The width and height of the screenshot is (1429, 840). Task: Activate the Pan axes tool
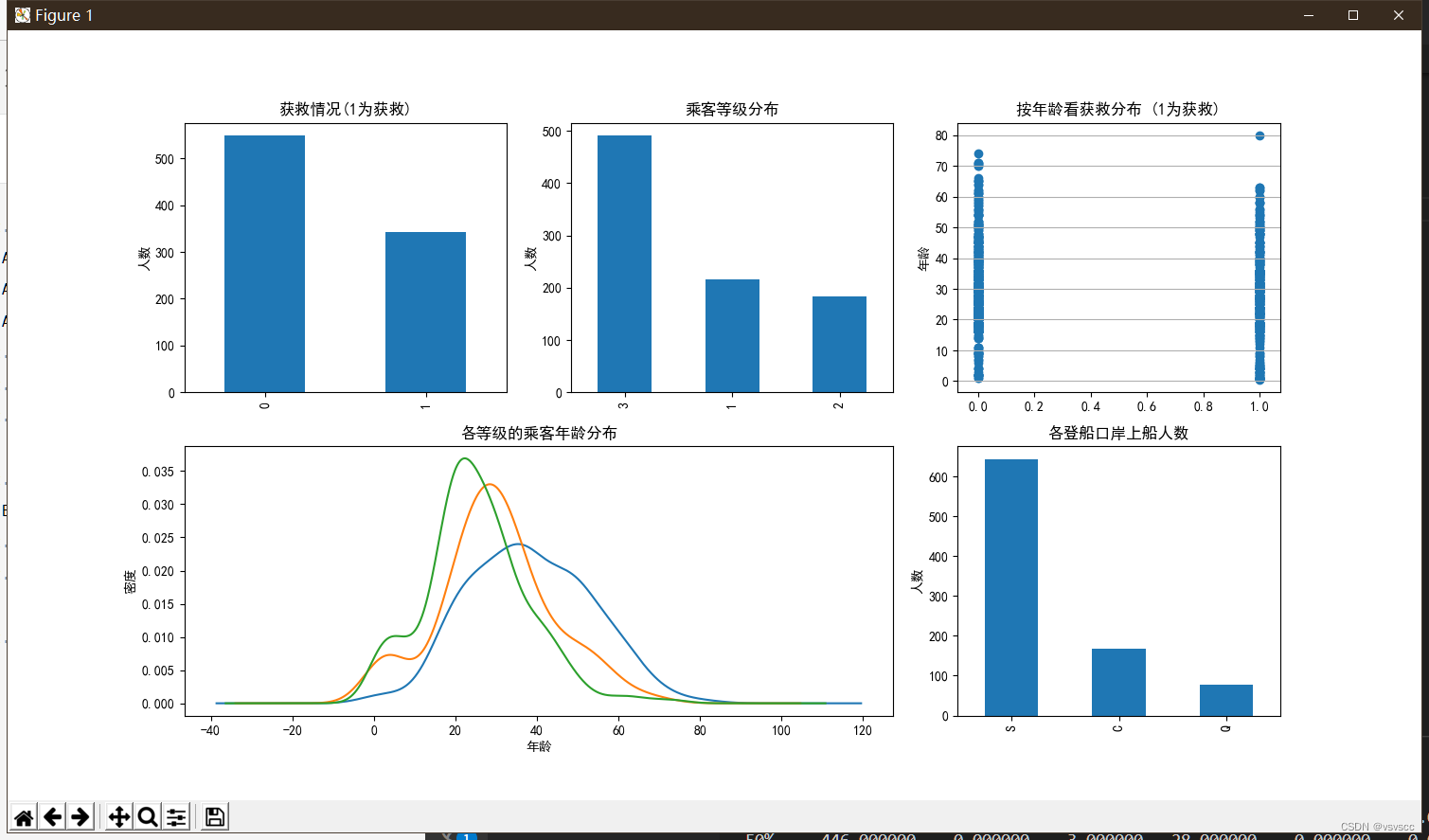pos(119,816)
